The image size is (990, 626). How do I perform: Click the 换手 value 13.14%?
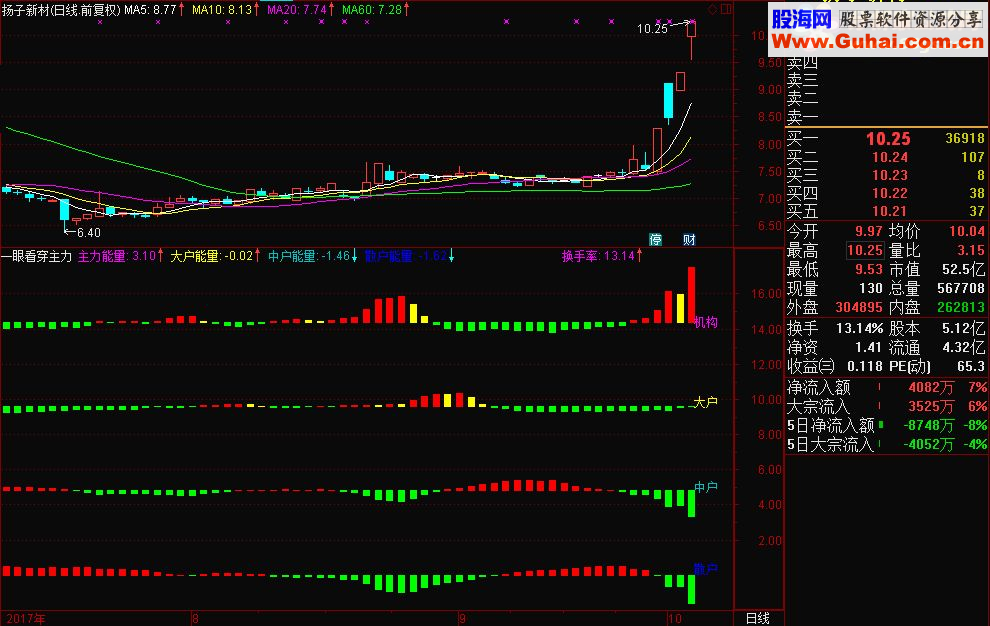coord(859,328)
